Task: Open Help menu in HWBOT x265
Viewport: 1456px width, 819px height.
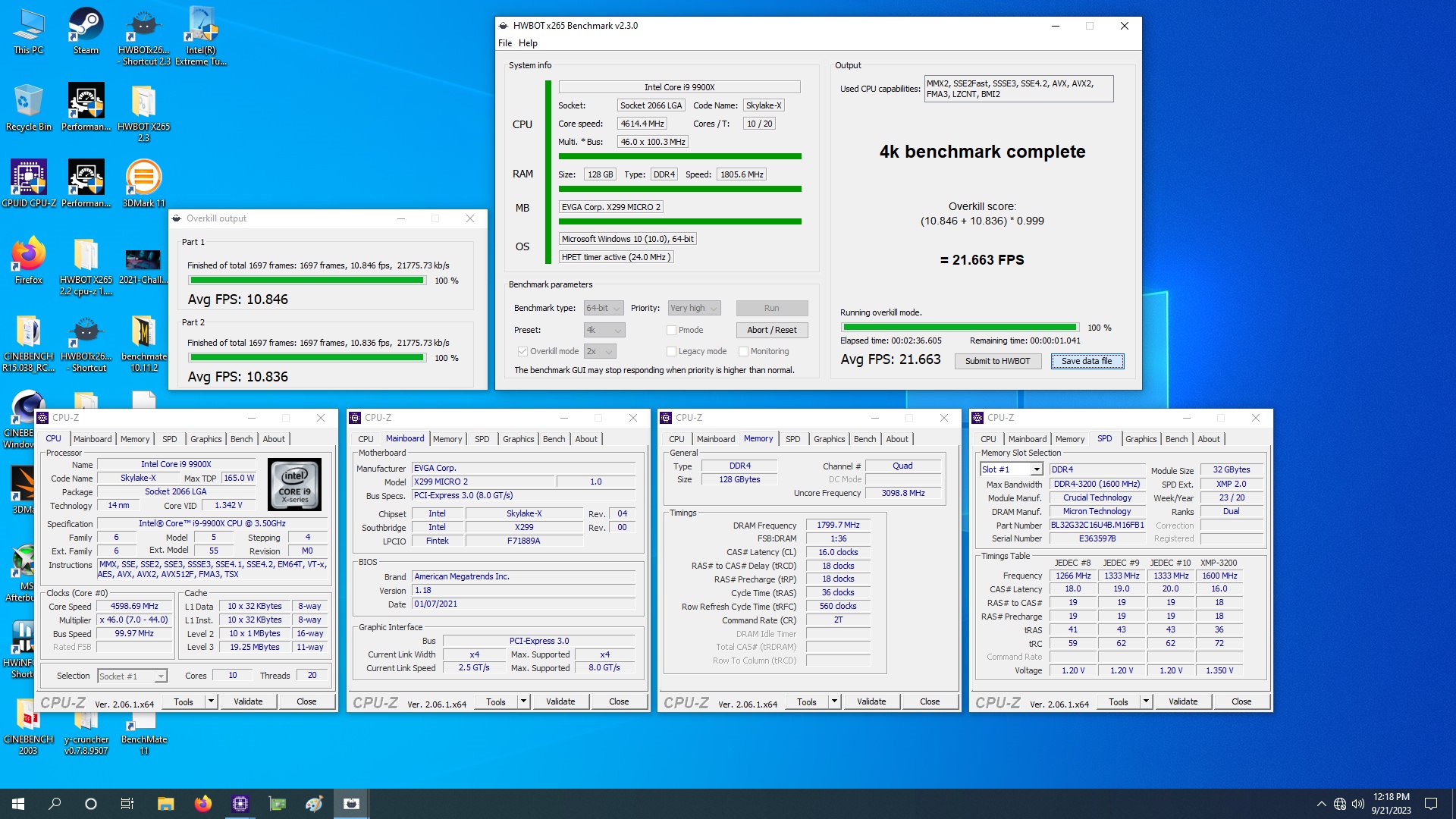Action: coord(528,43)
